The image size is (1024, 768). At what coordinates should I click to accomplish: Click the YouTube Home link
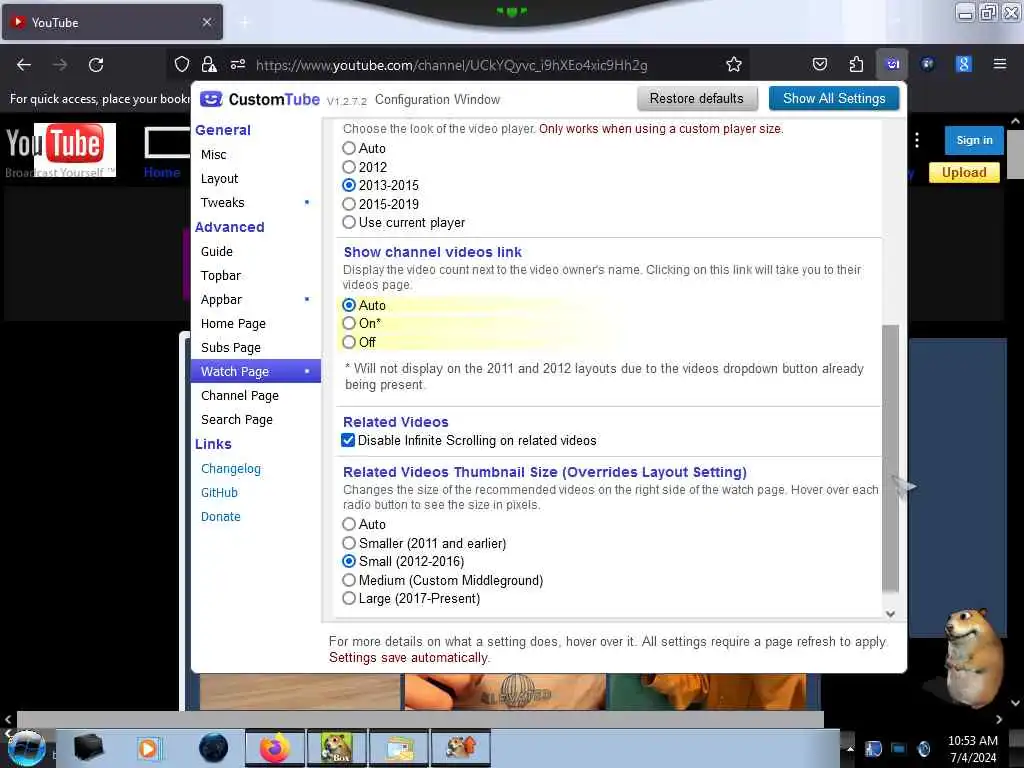(x=162, y=172)
